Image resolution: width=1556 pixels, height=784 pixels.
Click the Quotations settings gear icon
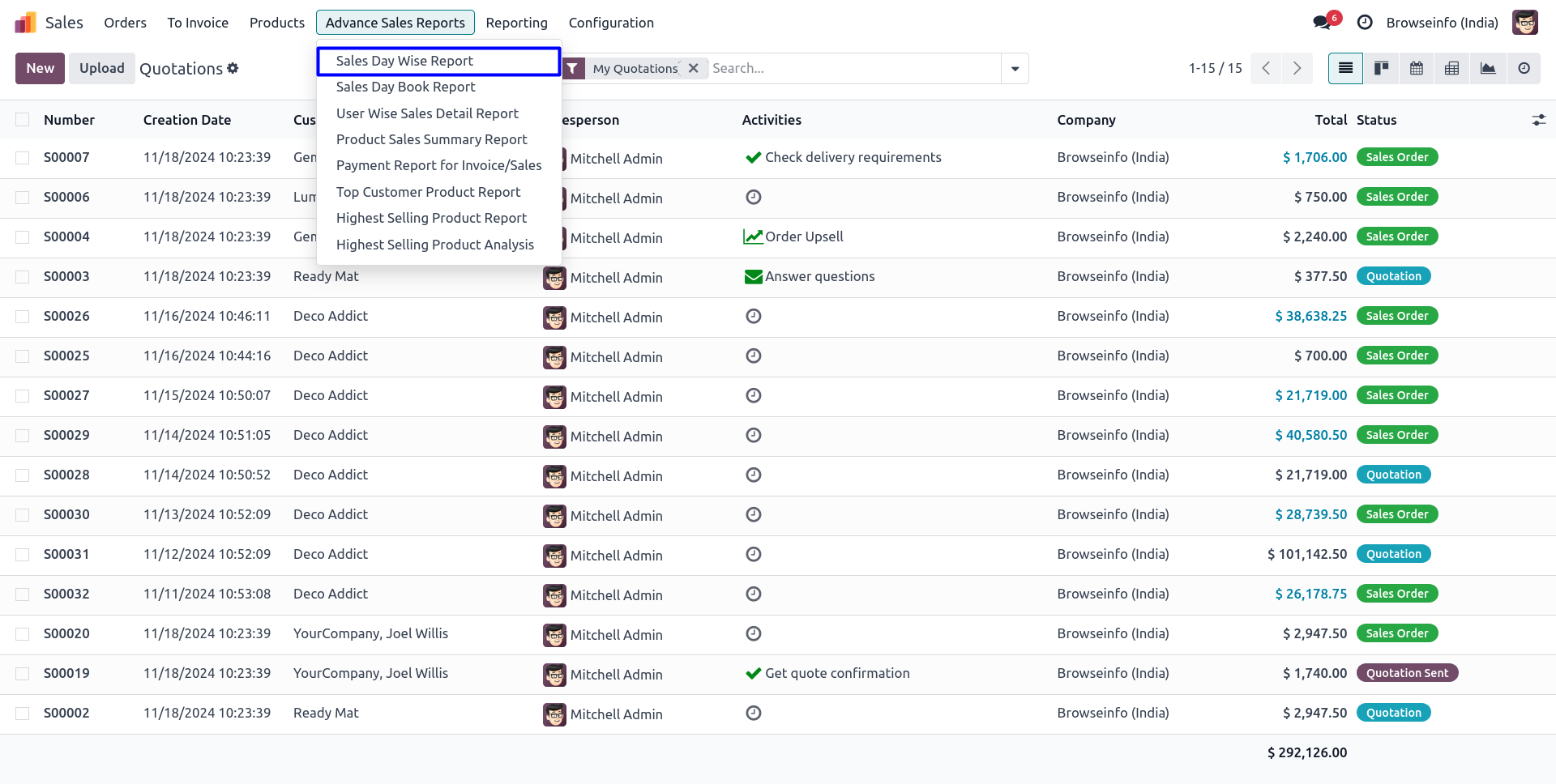[233, 68]
